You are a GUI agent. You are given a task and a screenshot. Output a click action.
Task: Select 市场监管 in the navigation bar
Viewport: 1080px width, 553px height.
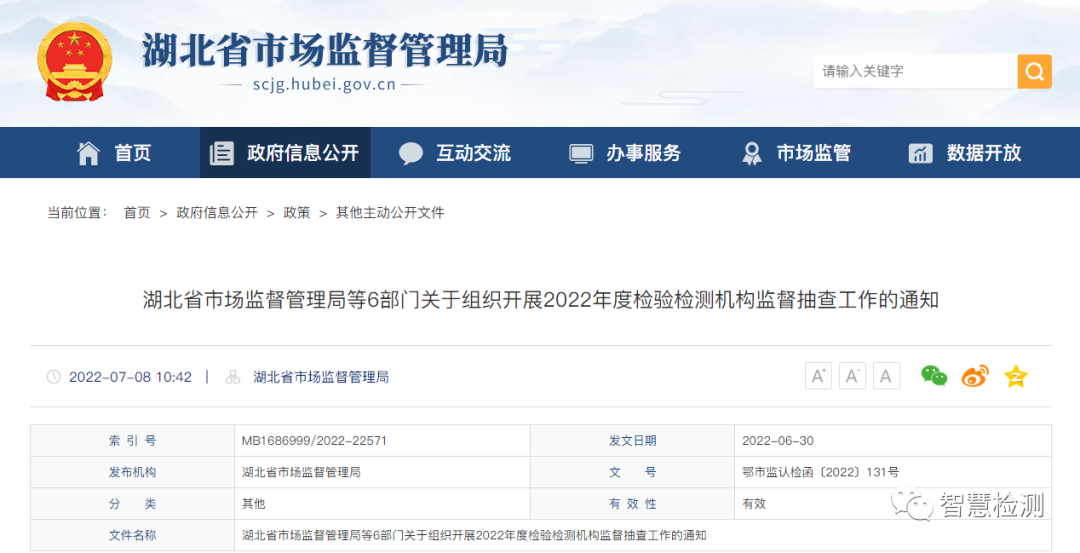[x=796, y=153]
